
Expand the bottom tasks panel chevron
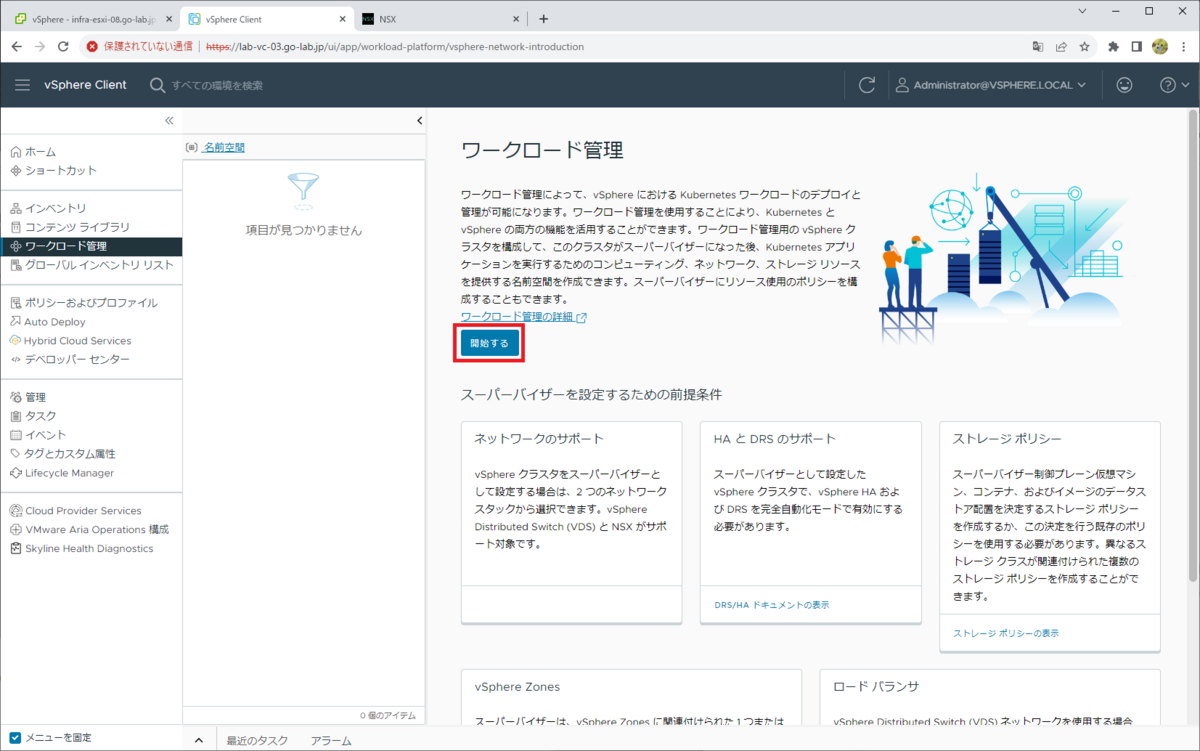198,740
